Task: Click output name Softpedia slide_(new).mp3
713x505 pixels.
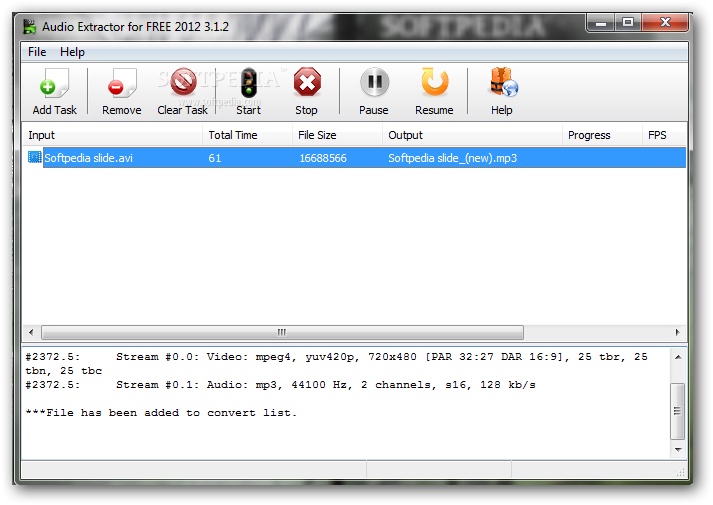Action: [x=452, y=158]
